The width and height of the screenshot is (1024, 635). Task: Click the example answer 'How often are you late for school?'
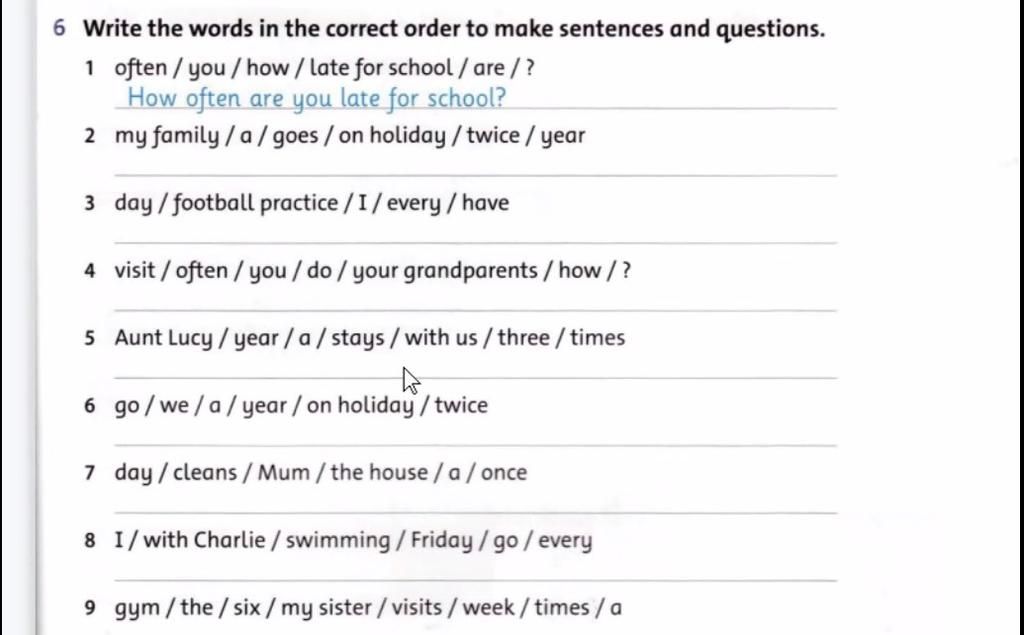pos(316,98)
